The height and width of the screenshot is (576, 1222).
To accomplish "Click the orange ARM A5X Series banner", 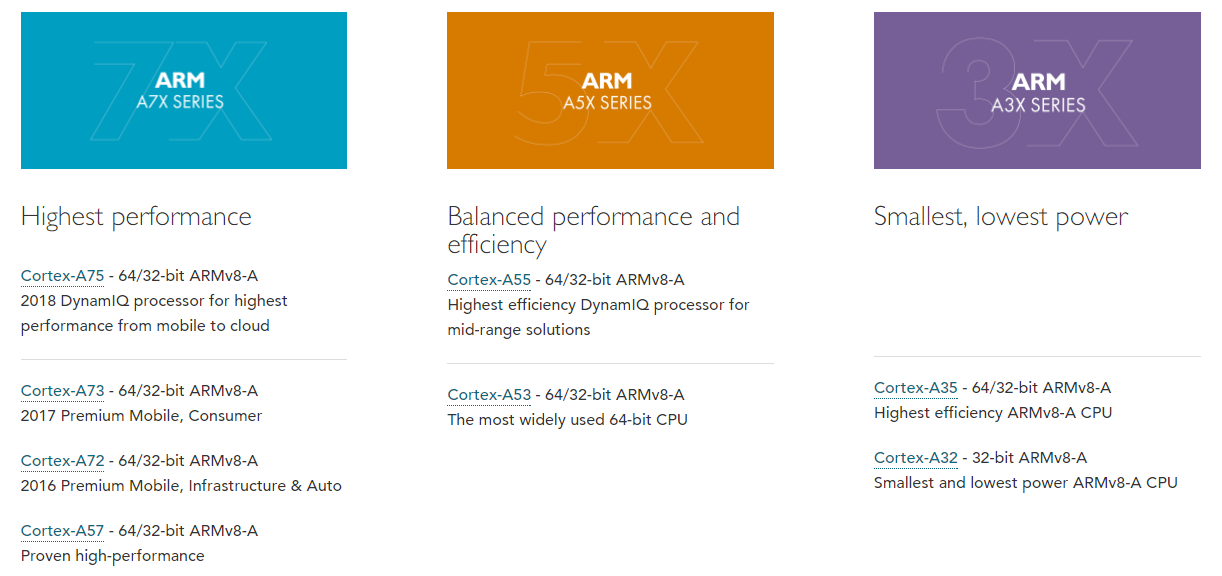I will pos(610,90).
